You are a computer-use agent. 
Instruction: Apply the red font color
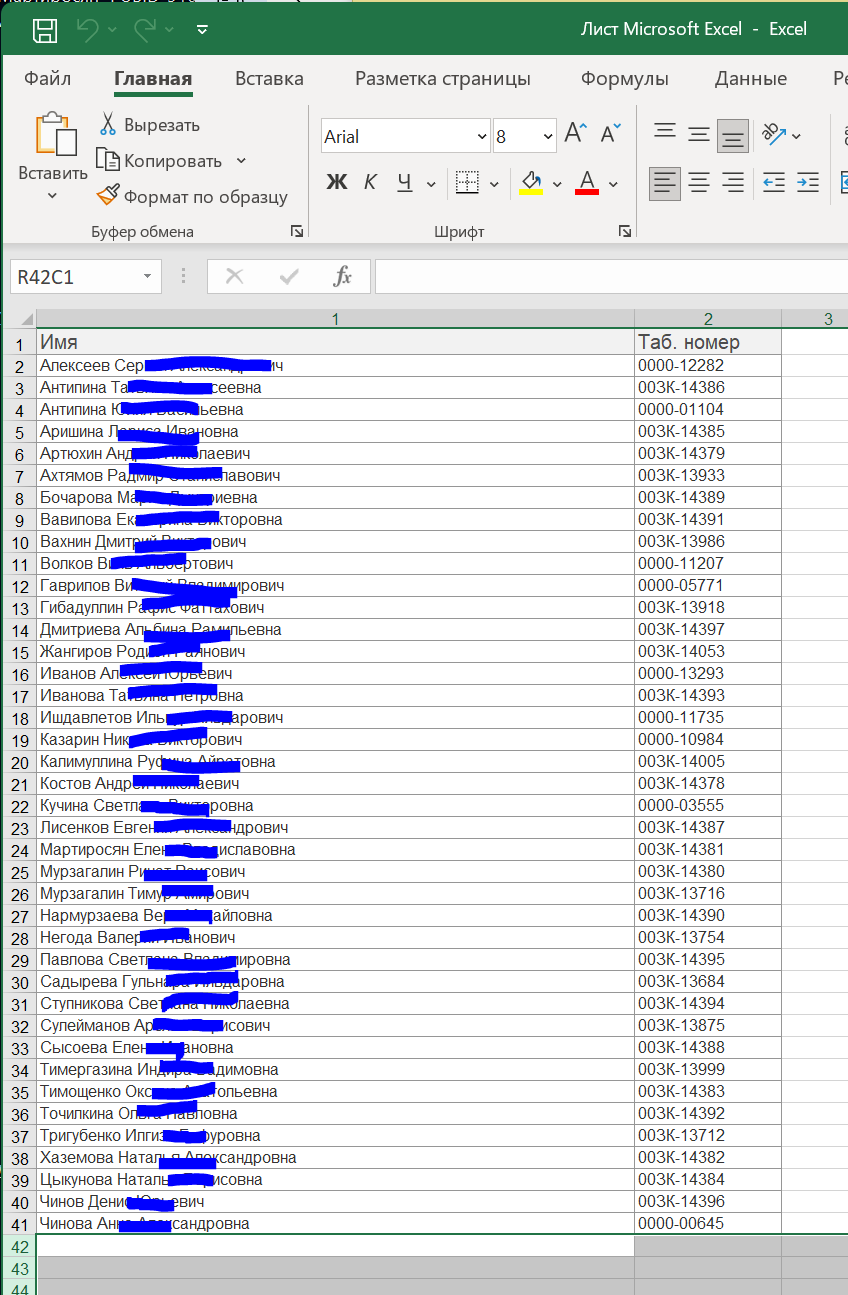(x=587, y=182)
